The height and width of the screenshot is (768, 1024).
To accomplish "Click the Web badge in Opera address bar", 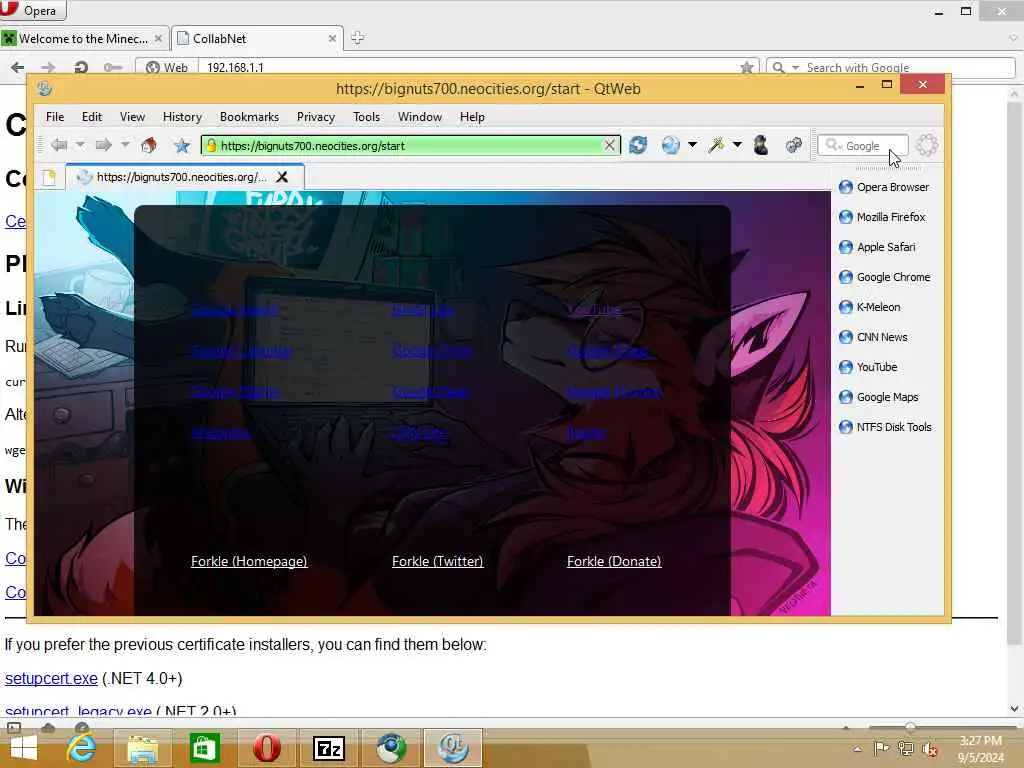I will click(167, 67).
